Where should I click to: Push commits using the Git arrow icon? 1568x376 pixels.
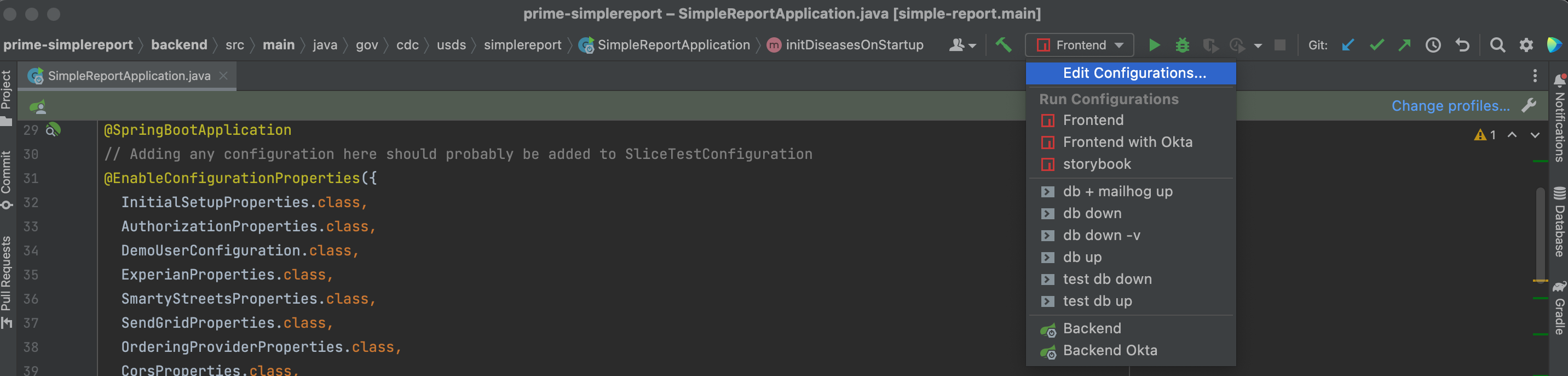tap(1404, 45)
